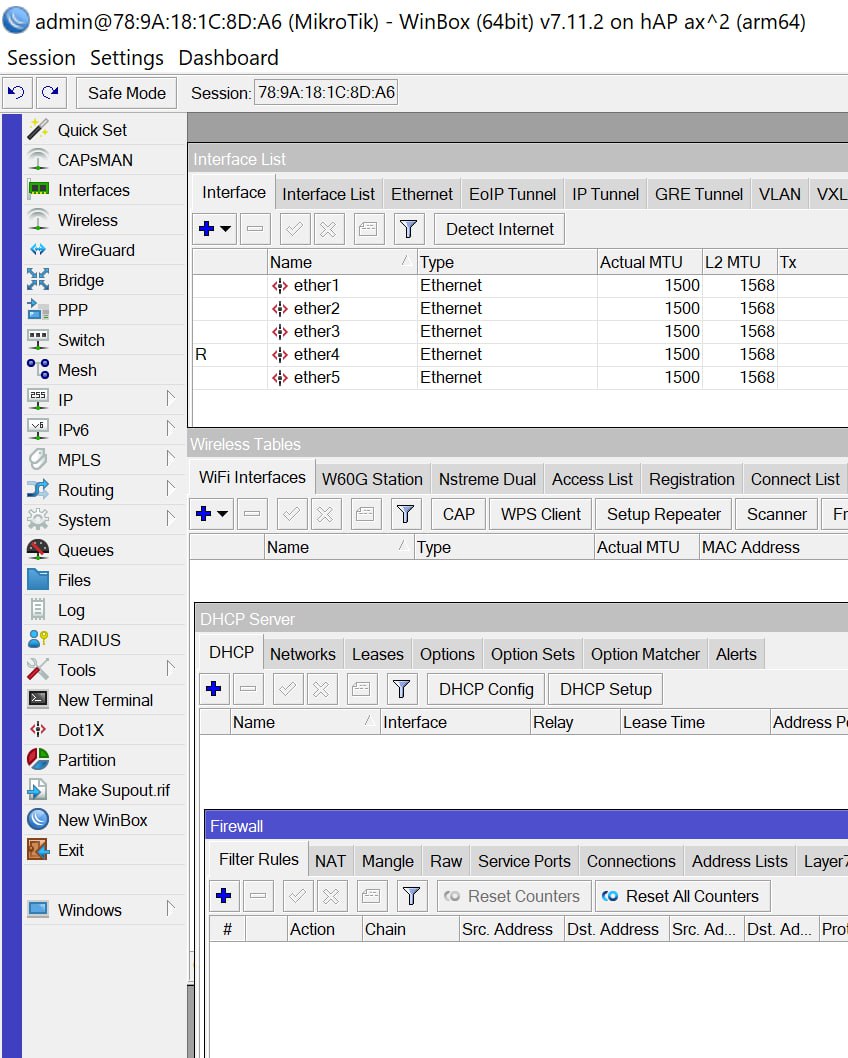848x1058 pixels.
Task: Expand System submenu arrow
Action: 171,519
